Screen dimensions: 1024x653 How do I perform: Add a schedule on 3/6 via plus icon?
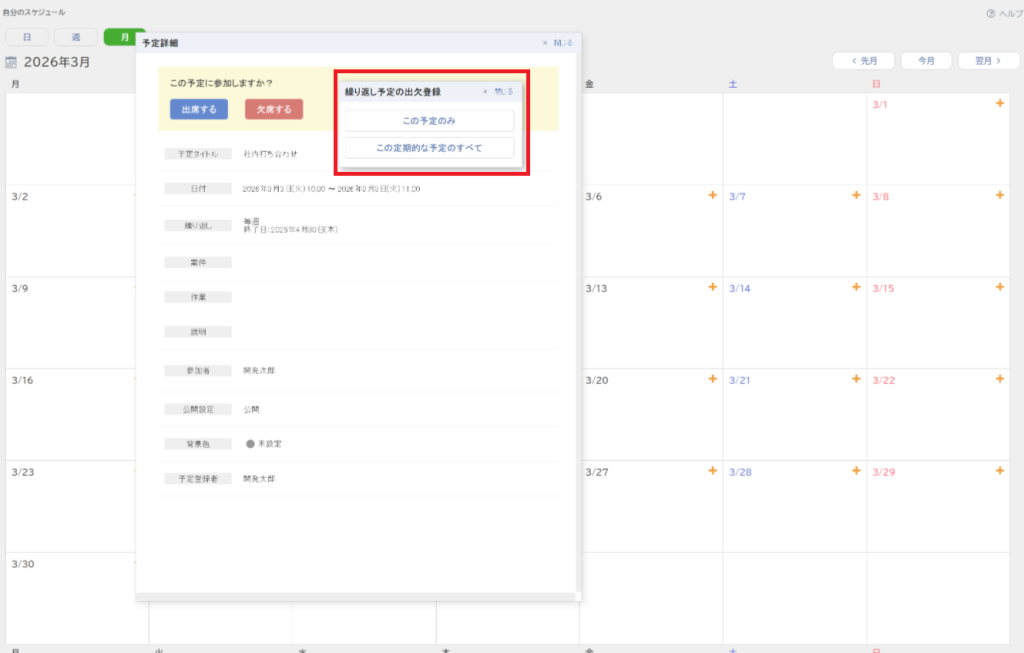tap(712, 196)
